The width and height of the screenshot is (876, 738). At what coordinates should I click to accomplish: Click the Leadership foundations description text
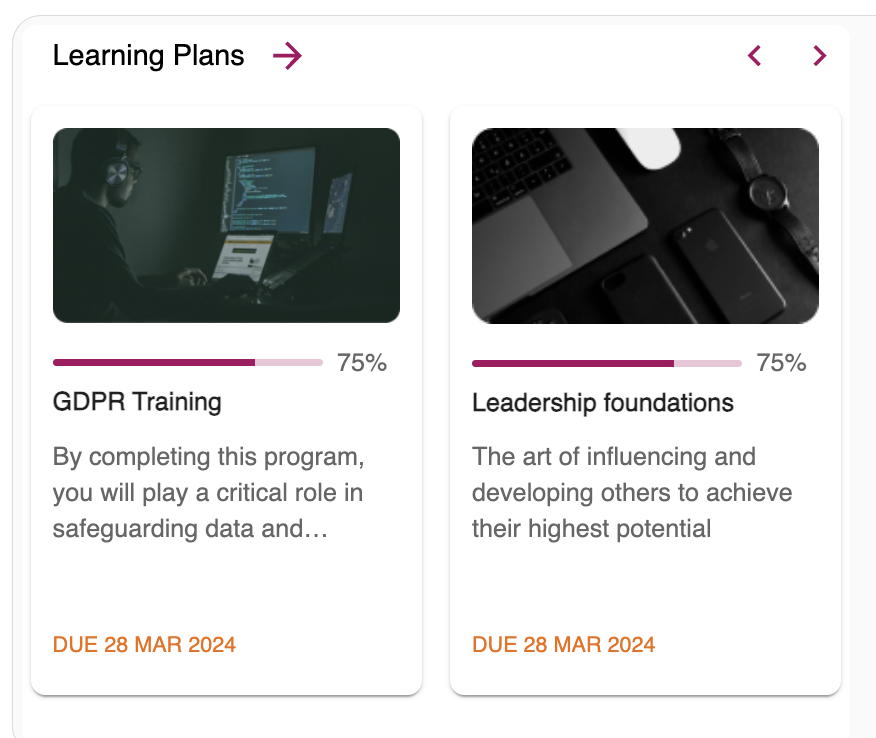[632, 493]
